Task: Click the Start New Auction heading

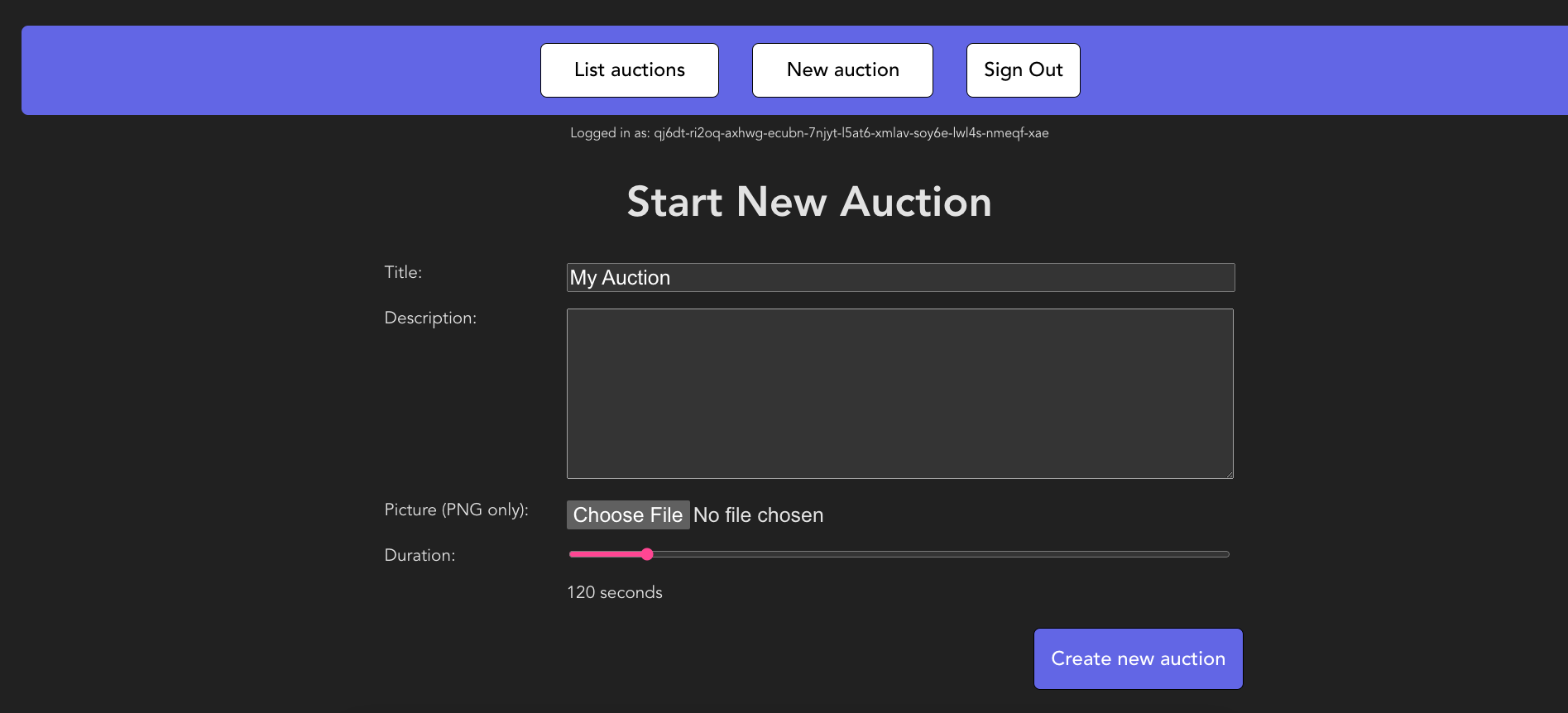Action: (x=809, y=202)
